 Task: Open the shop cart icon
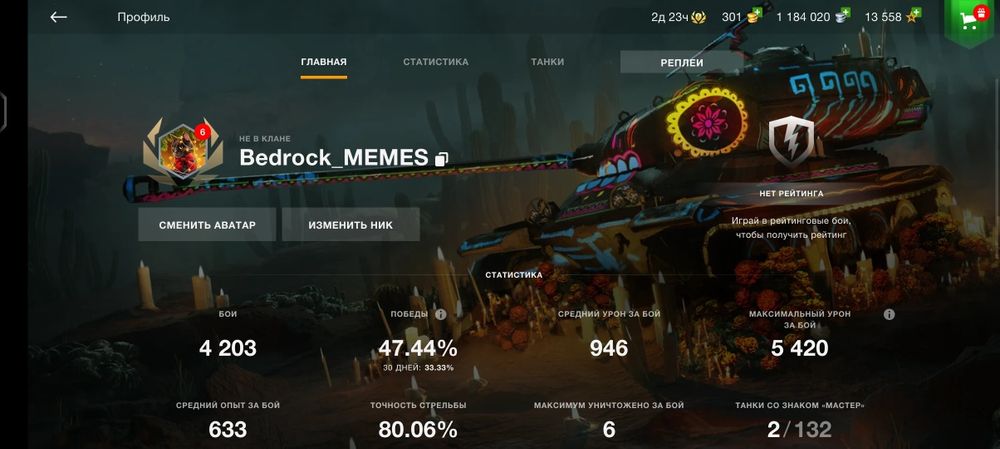click(970, 21)
